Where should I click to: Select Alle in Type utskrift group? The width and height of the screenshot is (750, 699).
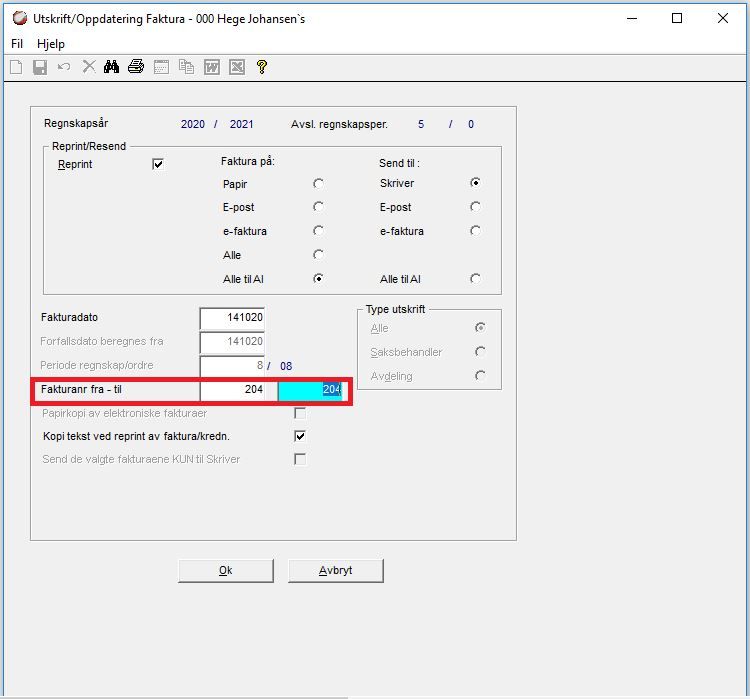point(480,328)
